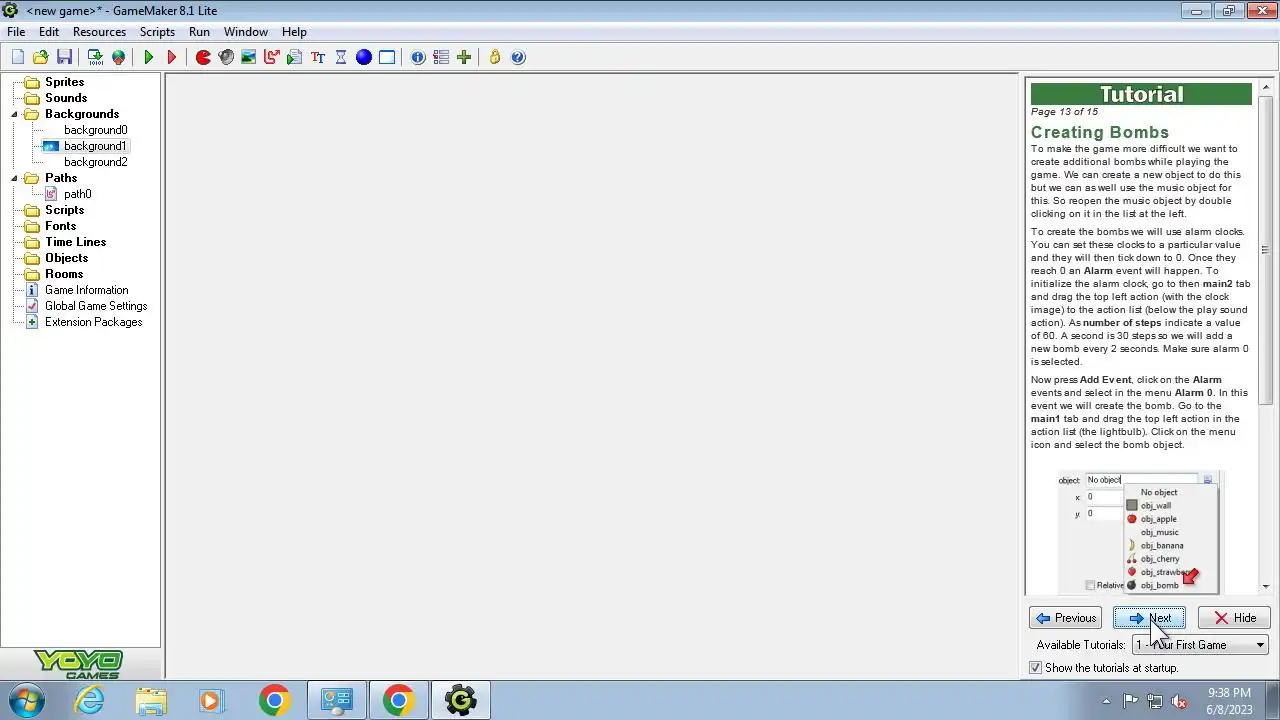Viewport: 1280px width, 720px height.
Task: Create an object blue ball icon
Action: coord(364,57)
